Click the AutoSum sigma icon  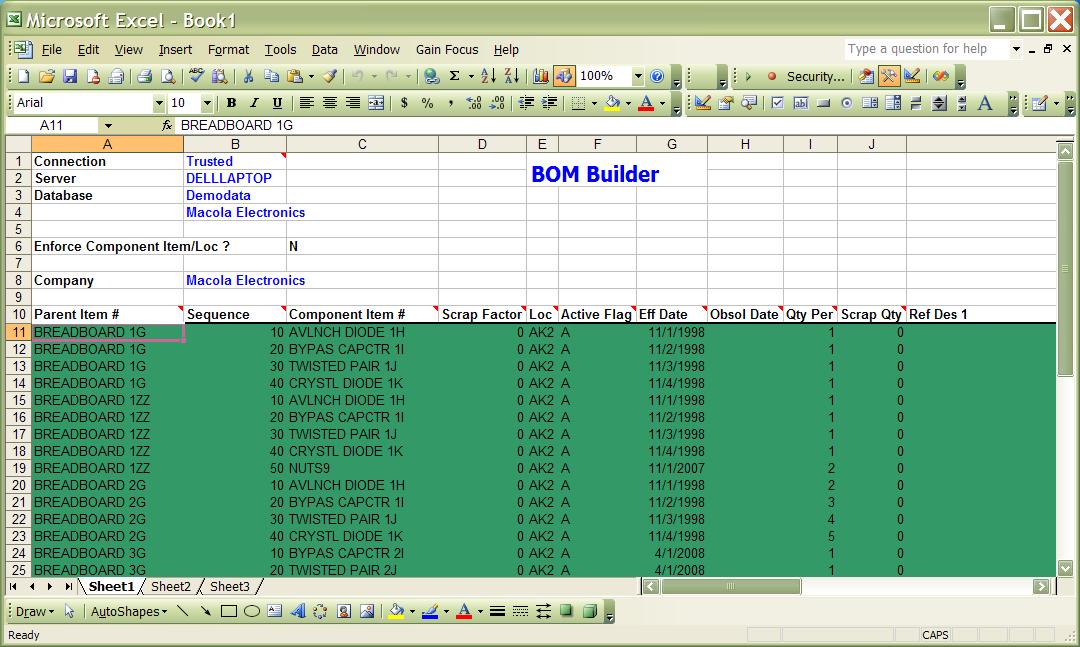[455, 76]
